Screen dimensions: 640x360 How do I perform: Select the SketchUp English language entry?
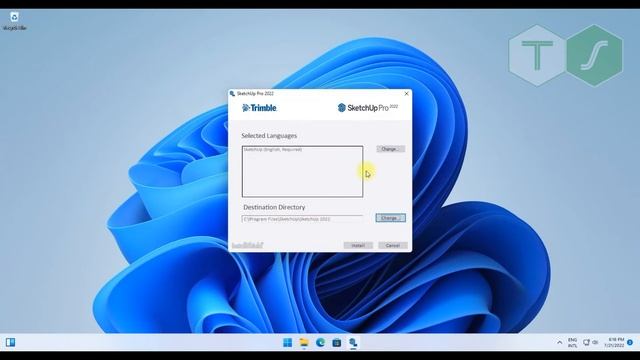pyautogui.click(x=273, y=150)
